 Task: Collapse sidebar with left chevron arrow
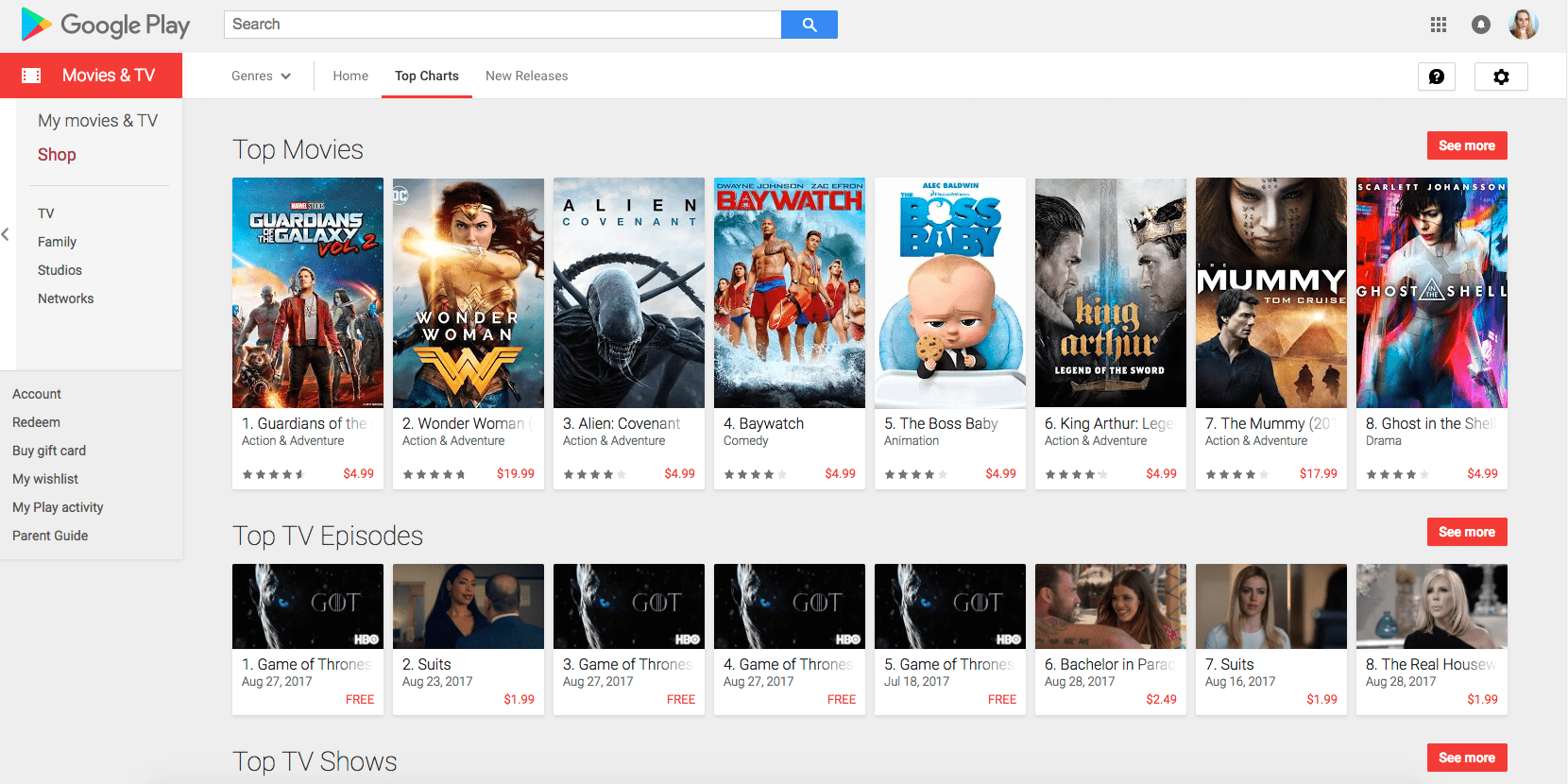coord(6,233)
